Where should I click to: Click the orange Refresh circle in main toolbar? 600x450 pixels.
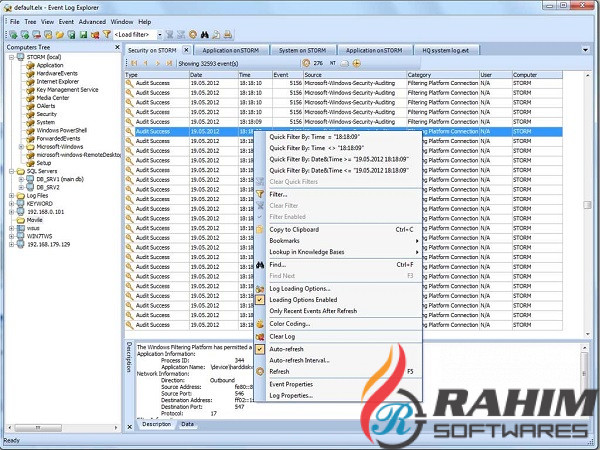click(x=193, y=35)
